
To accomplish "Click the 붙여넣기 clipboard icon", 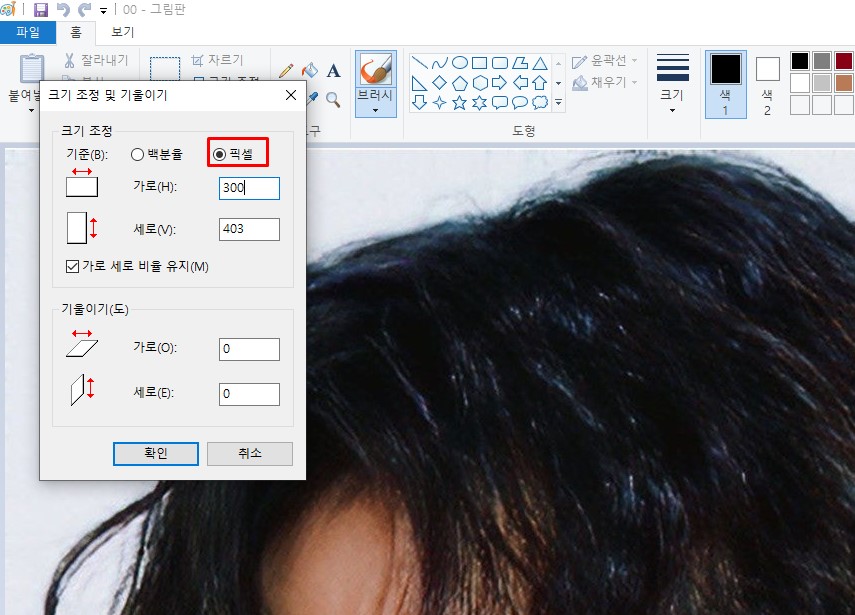I will pyautogui.click(x=31, y=69).
